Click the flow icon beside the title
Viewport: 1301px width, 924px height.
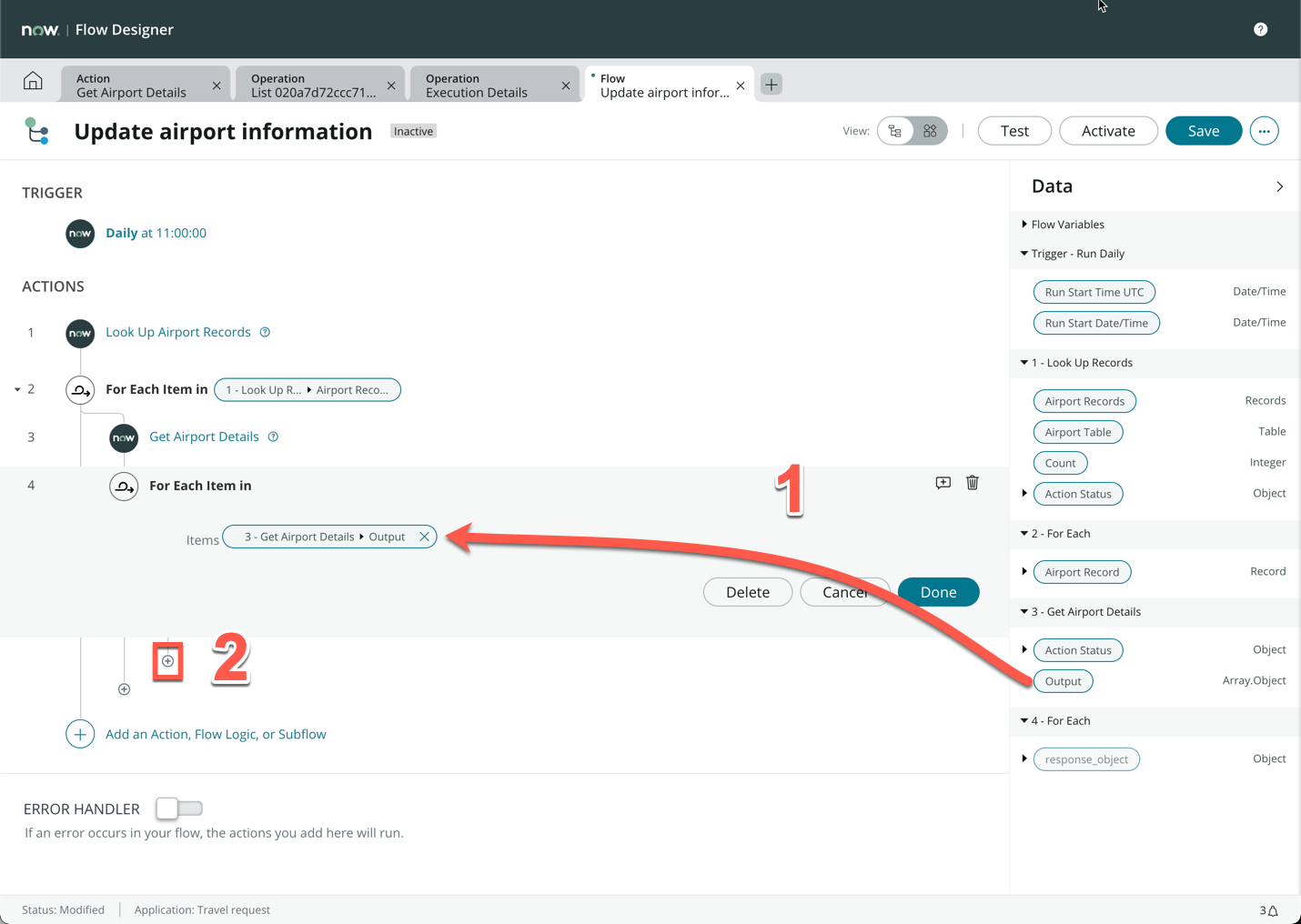(x=37, y=131)
